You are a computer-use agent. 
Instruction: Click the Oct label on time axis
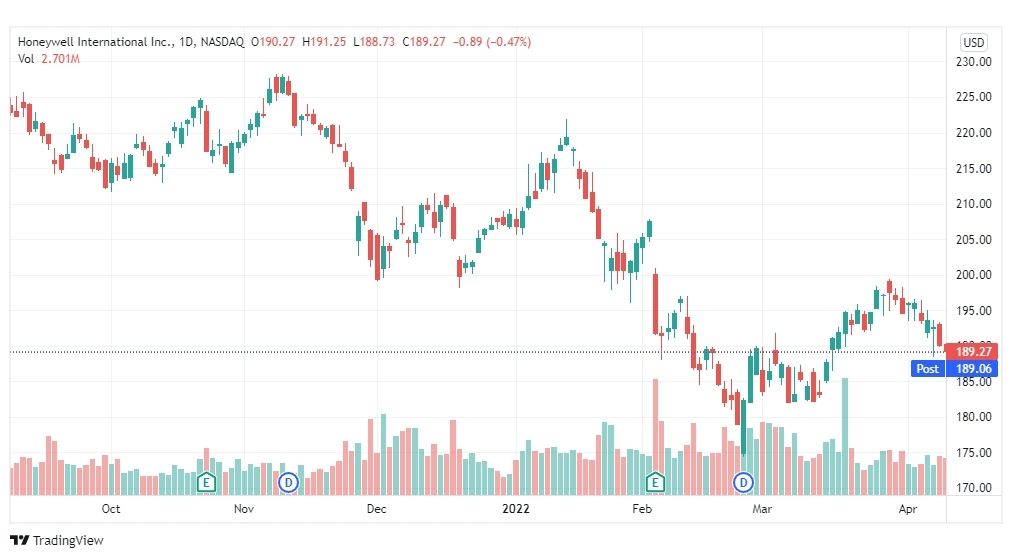point(111,509)
